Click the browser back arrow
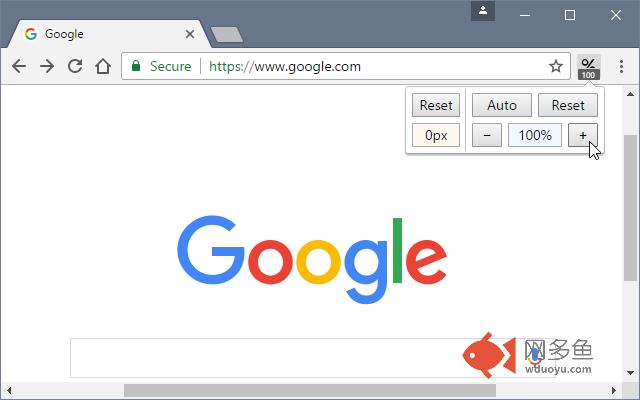Screen dimensions: 640x400 coord(19,66)
